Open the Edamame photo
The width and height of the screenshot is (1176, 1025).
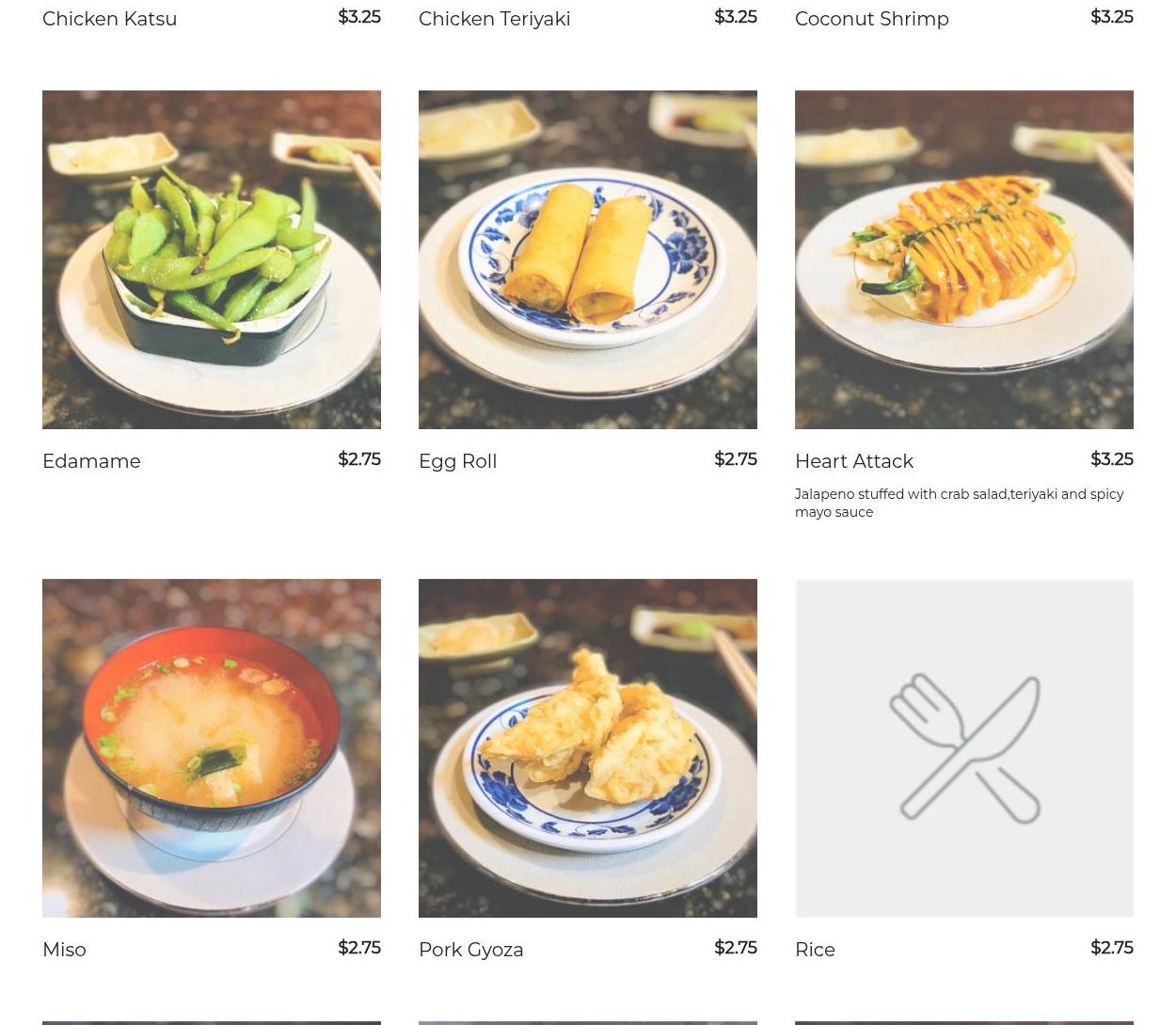[x=212, y=260]
